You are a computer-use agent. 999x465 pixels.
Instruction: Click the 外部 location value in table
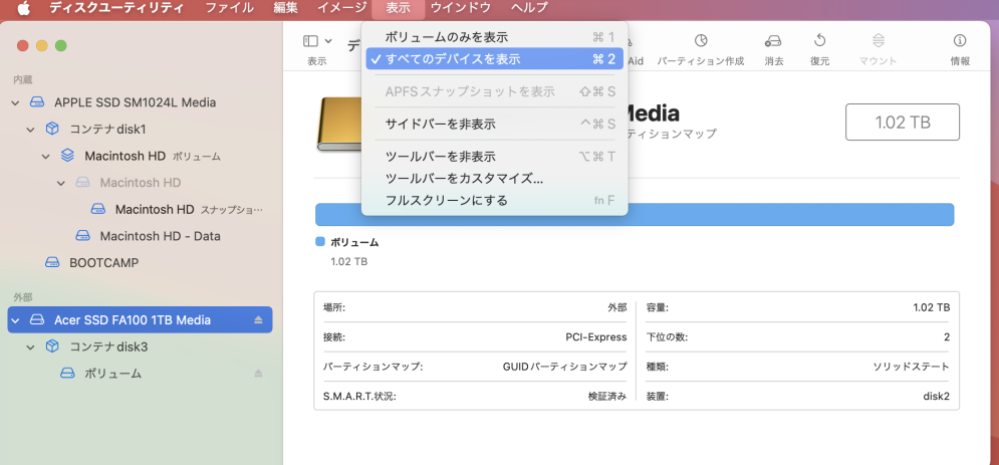pos(617,308)
